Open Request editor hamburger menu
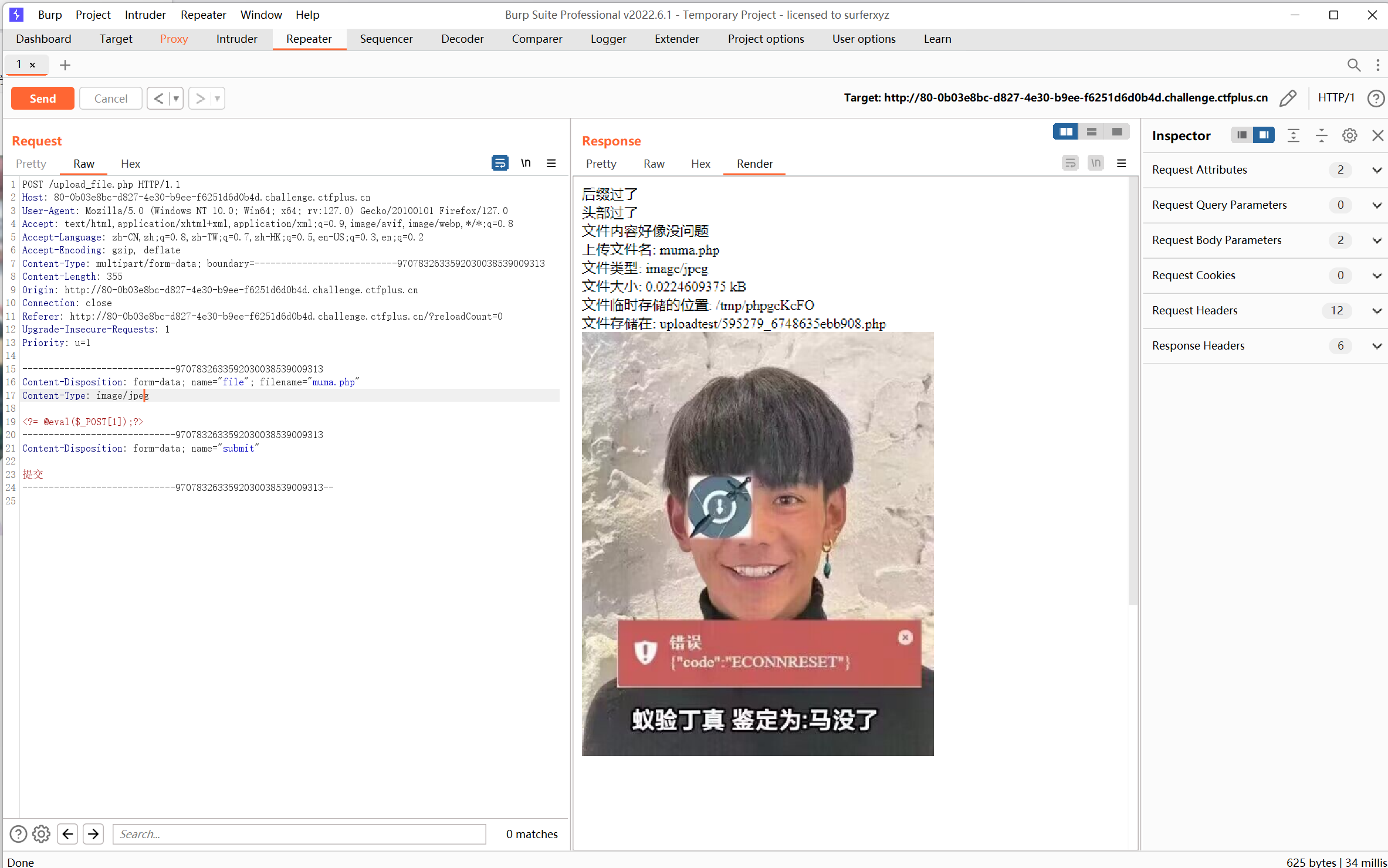The width and height of the screenshot is (1388, 868). [x=551, y=163]
